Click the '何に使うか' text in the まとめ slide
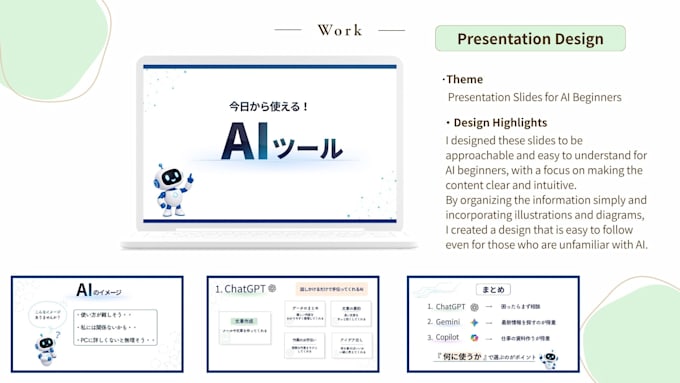The width and height of the screenshot is (680, 383). point(462,357)
